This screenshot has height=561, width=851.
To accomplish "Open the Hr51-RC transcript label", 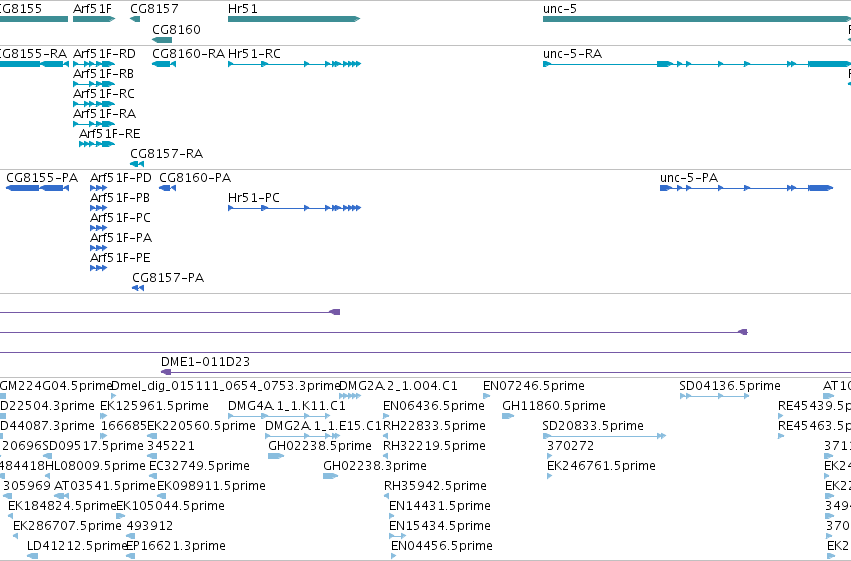I will pos(255,54).
